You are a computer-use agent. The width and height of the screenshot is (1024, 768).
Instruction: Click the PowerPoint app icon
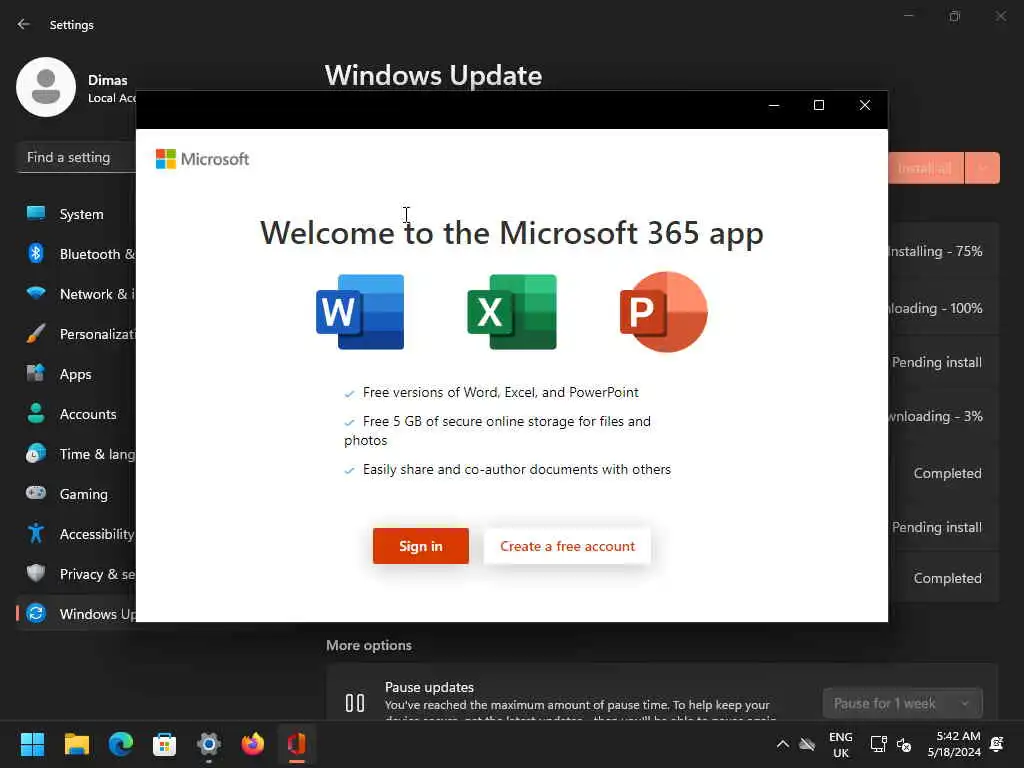[x=664, y=312]
